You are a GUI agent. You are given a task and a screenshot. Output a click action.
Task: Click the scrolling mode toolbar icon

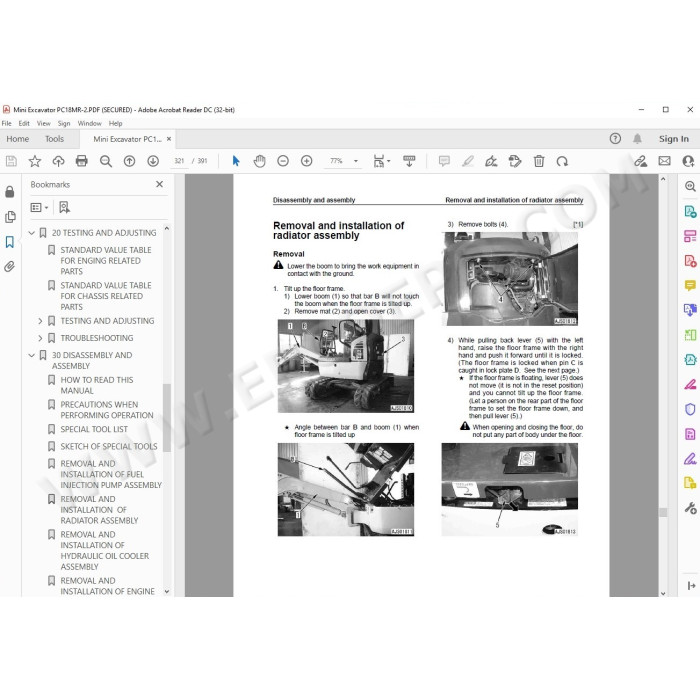point(409,161)
